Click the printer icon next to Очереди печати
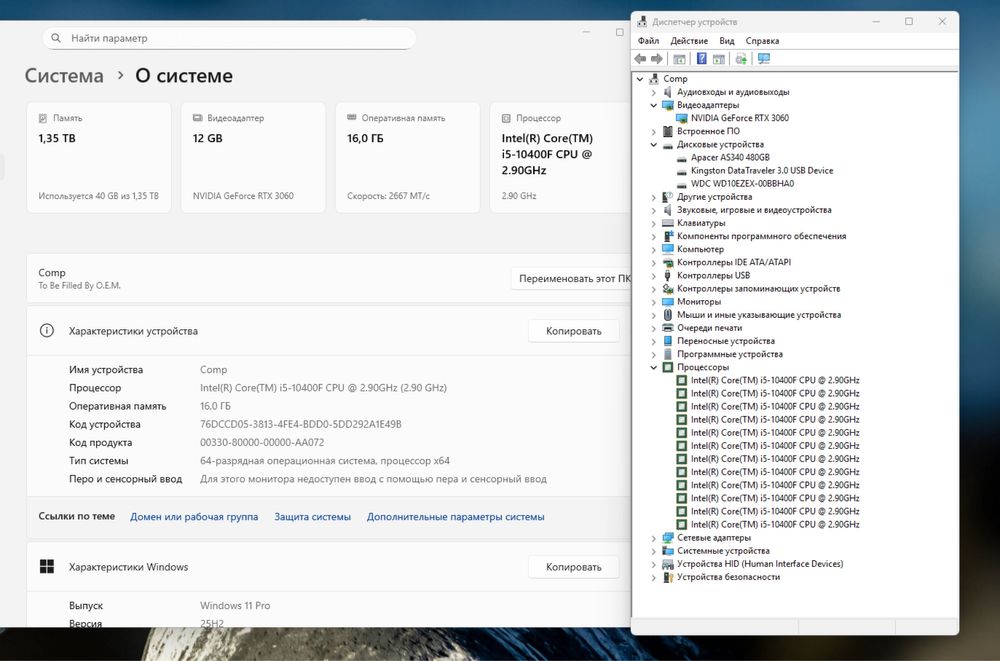 click(668, 328)
